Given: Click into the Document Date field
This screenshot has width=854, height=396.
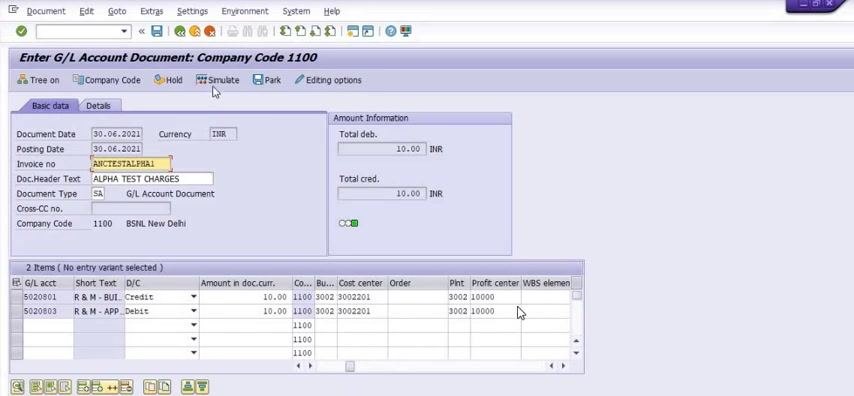Looking at the screenshot, I should click(x=117, y=134).
